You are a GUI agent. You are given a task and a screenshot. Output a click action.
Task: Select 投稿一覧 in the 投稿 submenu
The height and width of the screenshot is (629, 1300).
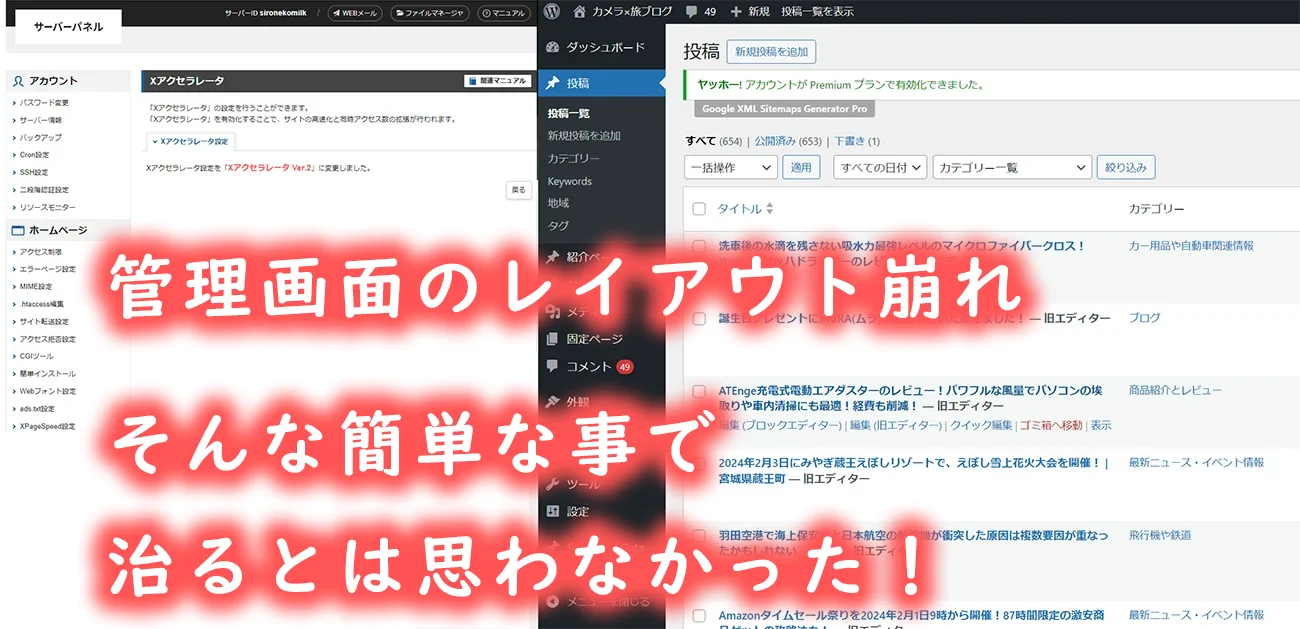click(x=568, y=113)
